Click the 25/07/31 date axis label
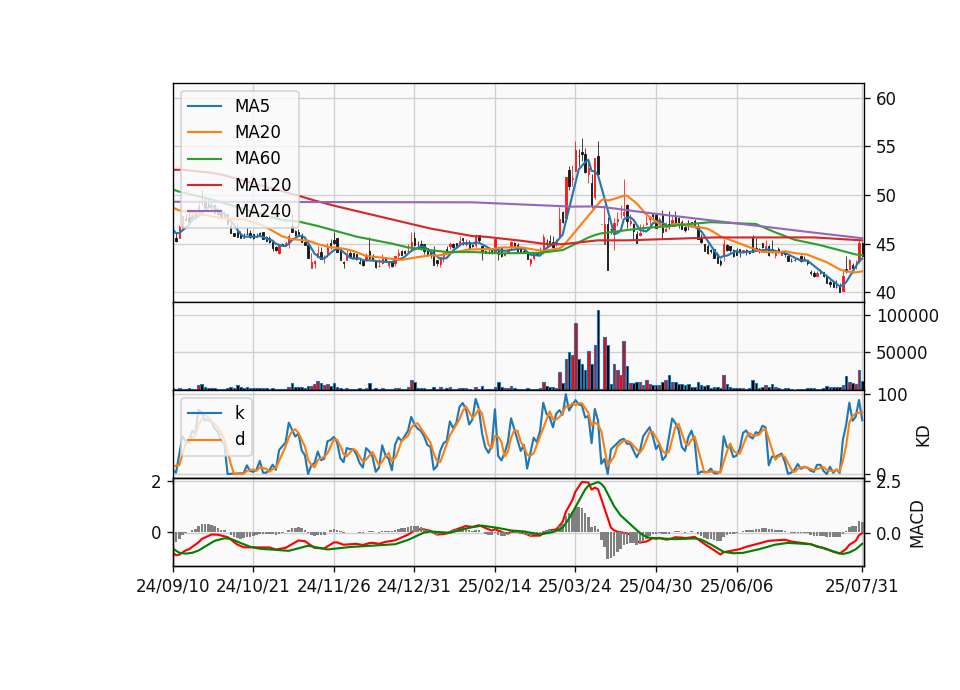The width and height of the screenshot is (960, 690). click(x=861, y=586)
